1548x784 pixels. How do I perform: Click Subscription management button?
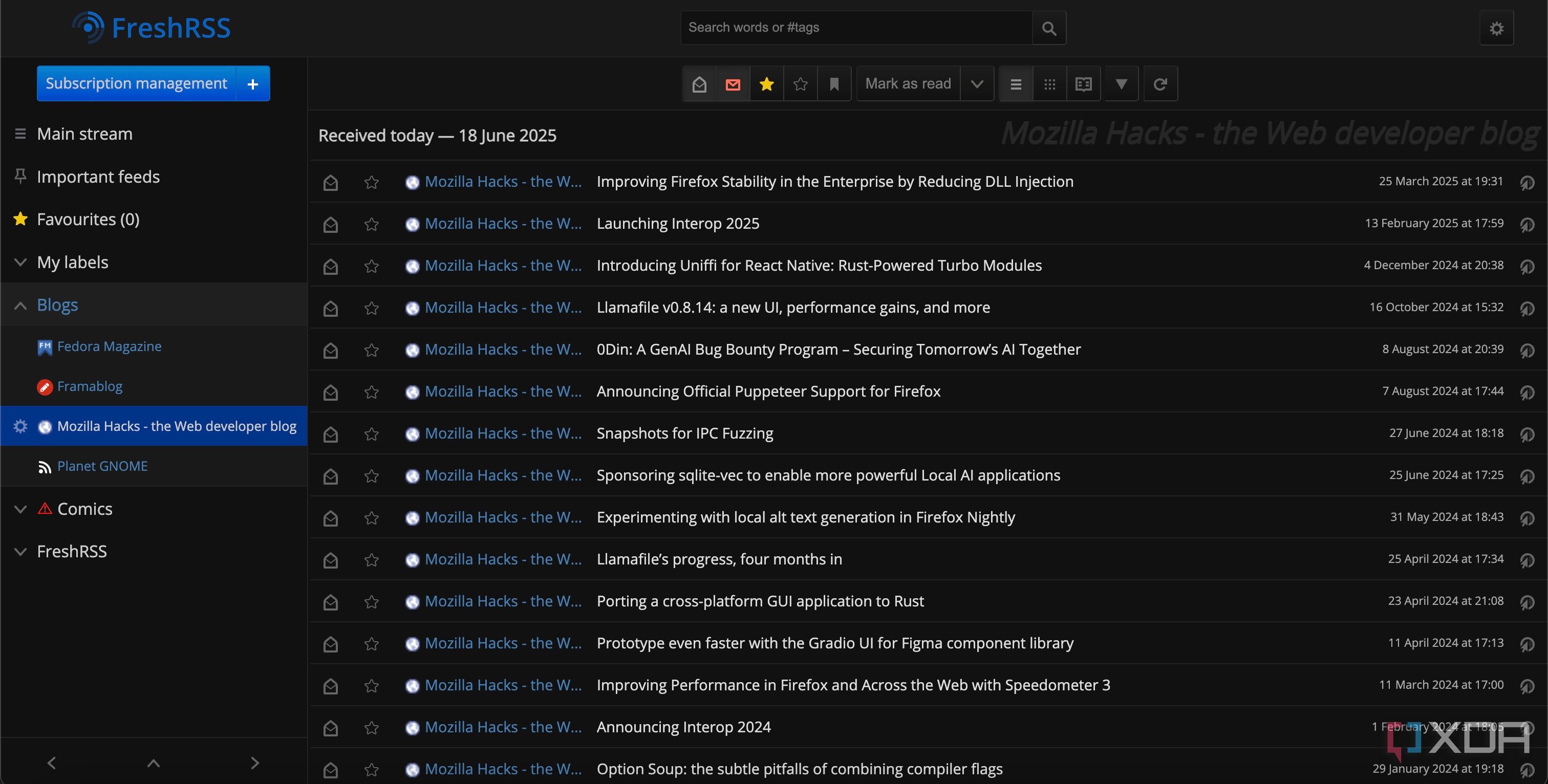coord(136,83)
